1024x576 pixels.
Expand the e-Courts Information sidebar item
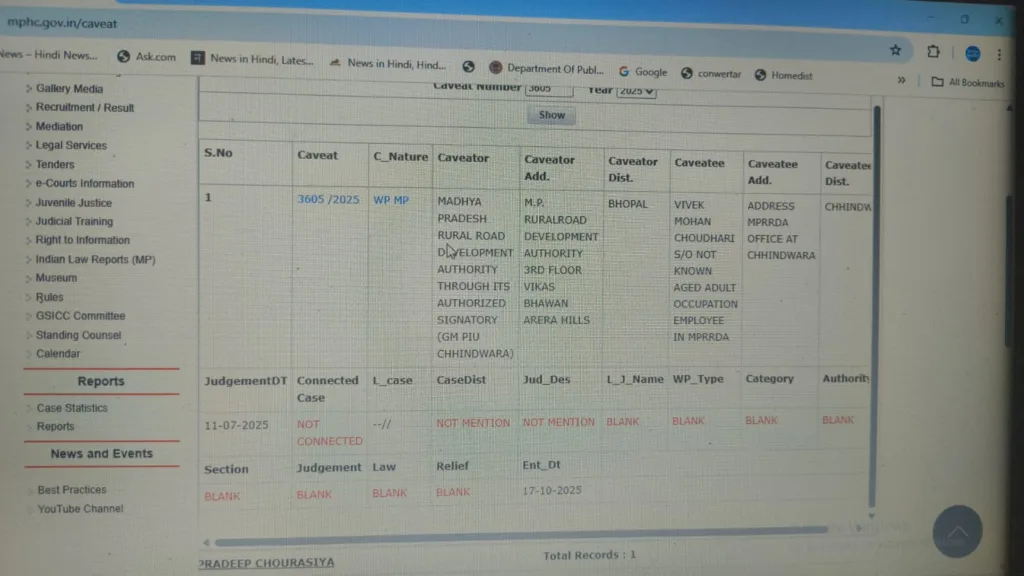coord(84,183)
